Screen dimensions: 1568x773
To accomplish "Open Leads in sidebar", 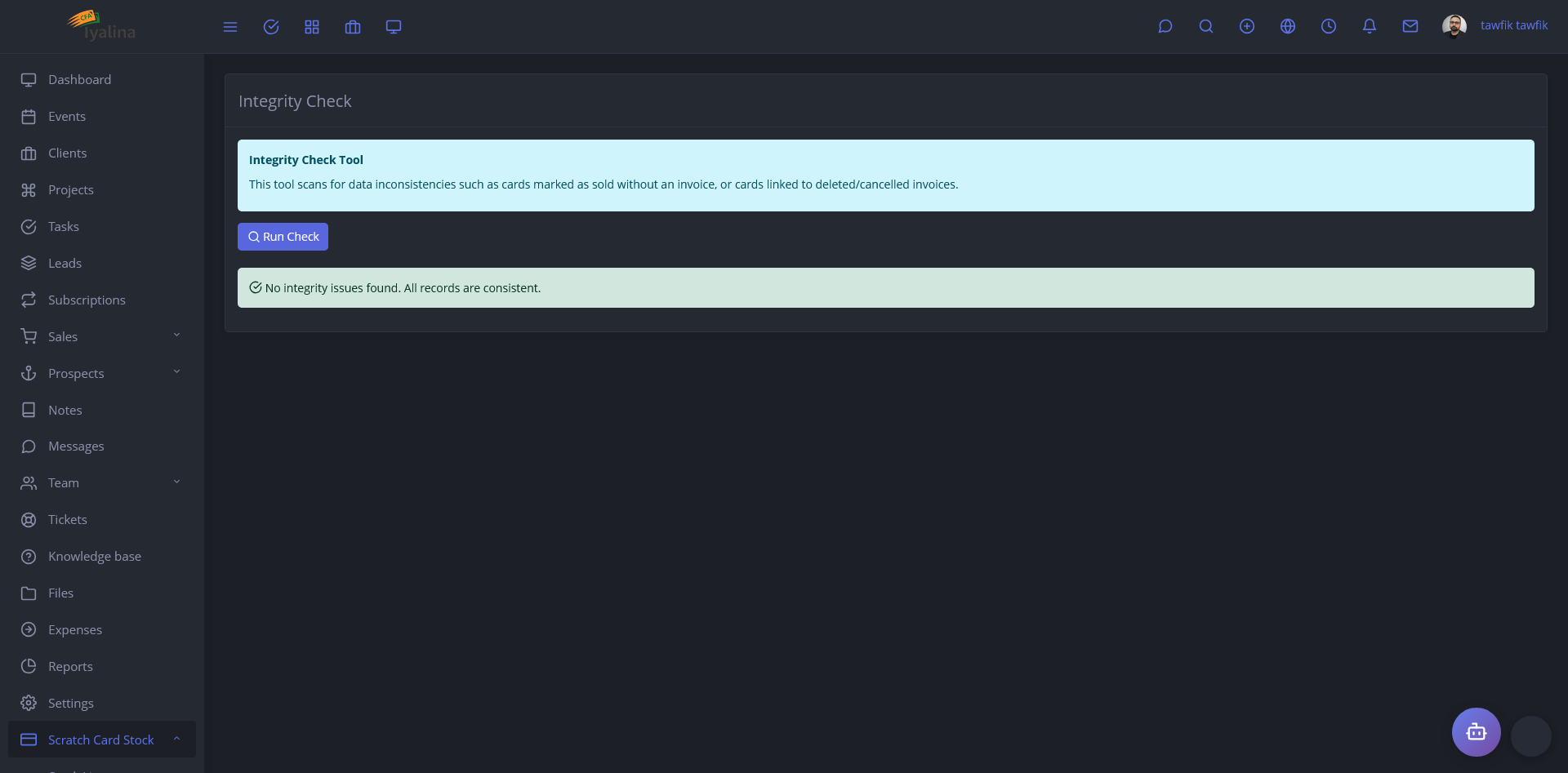I will 102,263.
